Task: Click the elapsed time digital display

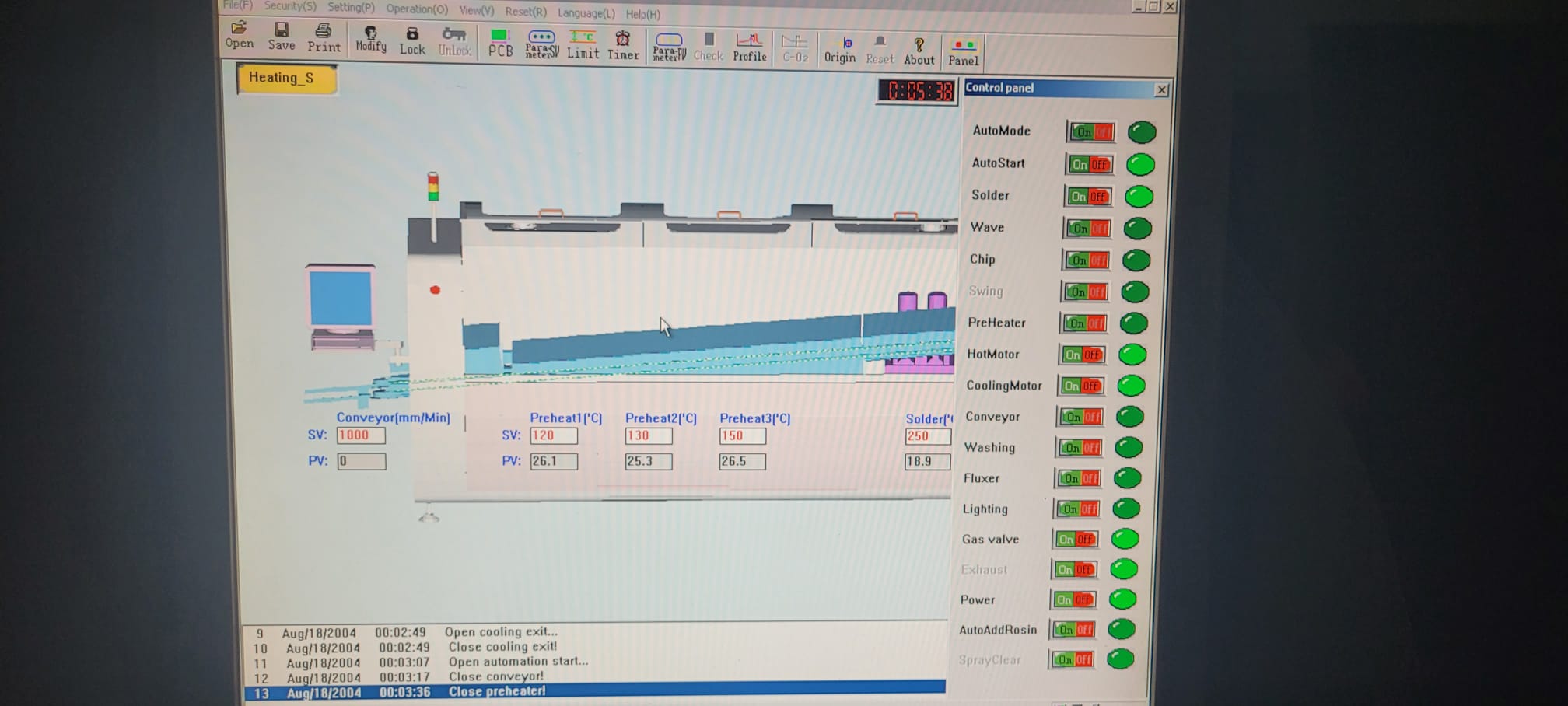Action: point(918,92)
